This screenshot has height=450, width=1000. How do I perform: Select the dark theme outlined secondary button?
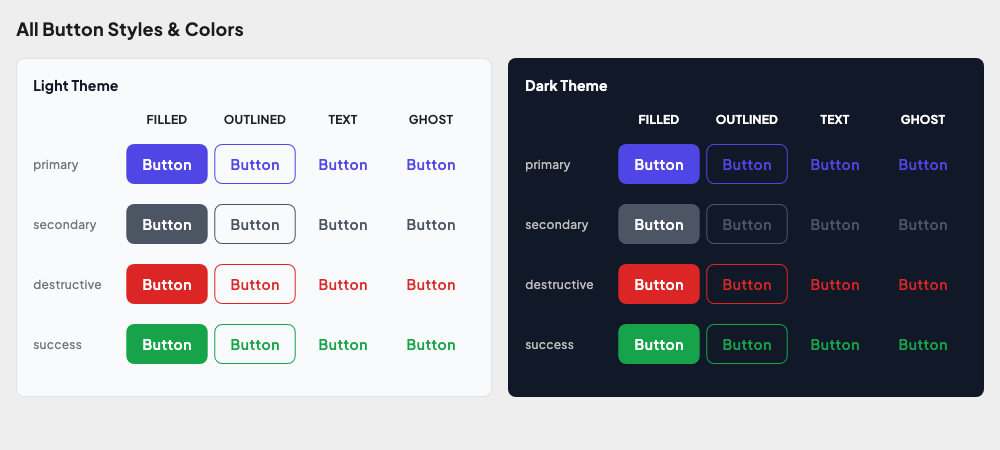747,224
